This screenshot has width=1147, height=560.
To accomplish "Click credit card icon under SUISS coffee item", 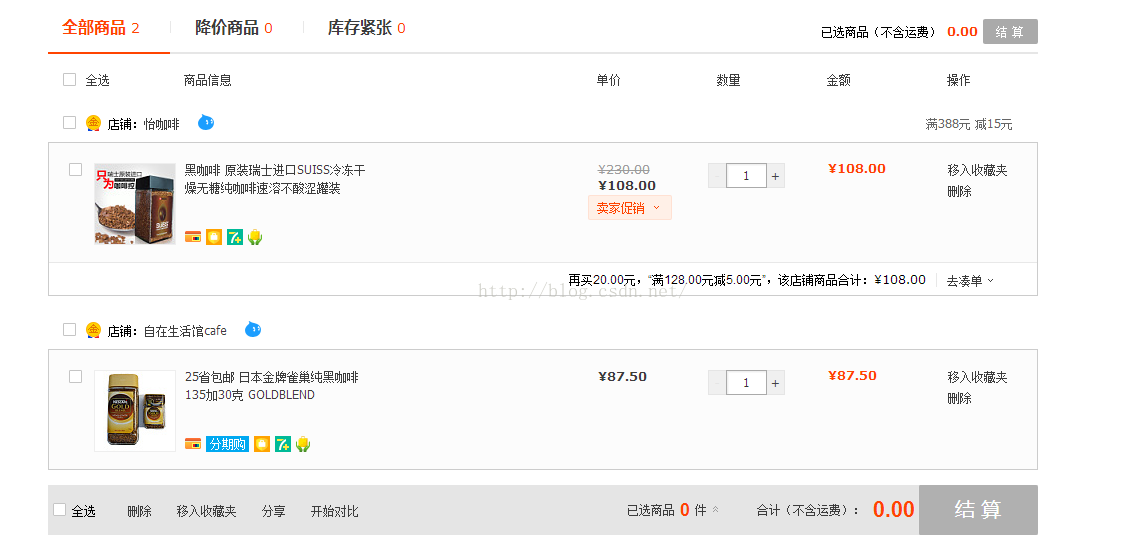I will coord(193,237).
